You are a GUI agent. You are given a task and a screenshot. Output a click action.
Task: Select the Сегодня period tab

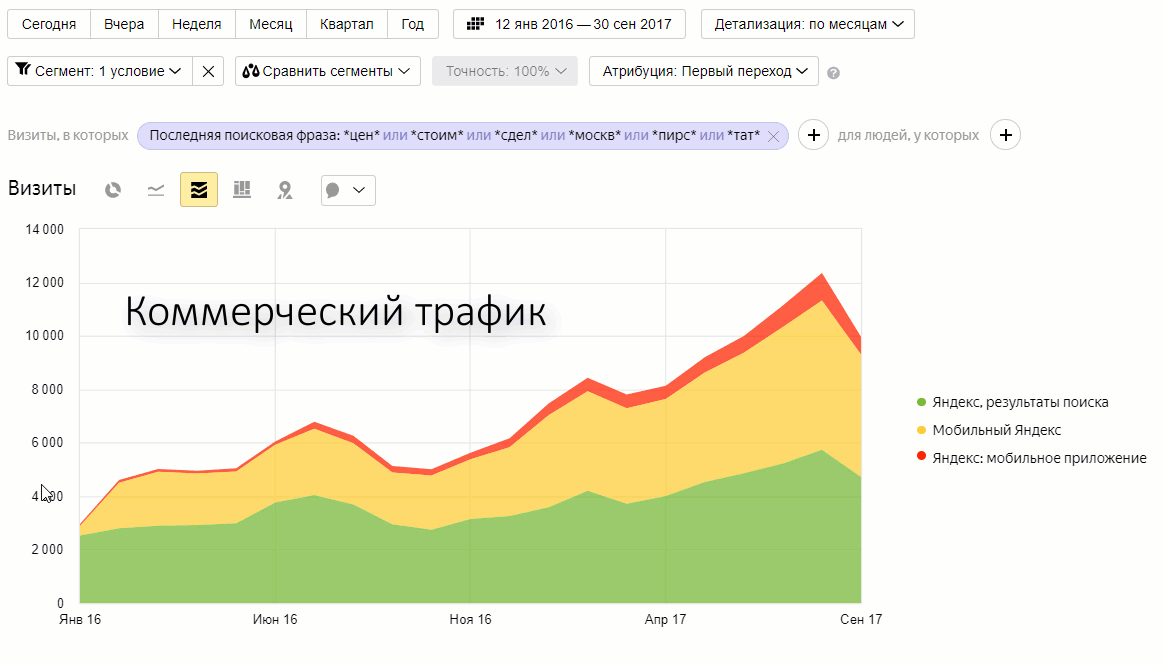point(49,24)
